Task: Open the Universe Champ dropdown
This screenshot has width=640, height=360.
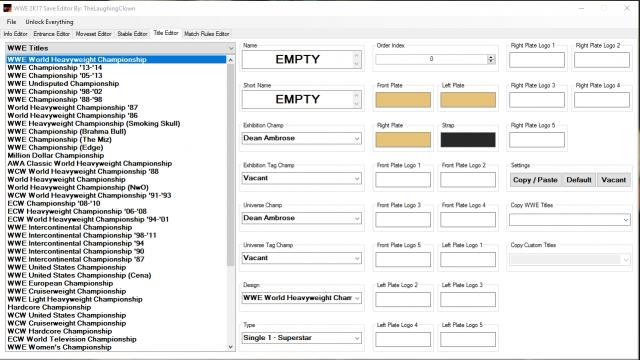Action: point(302,218)
